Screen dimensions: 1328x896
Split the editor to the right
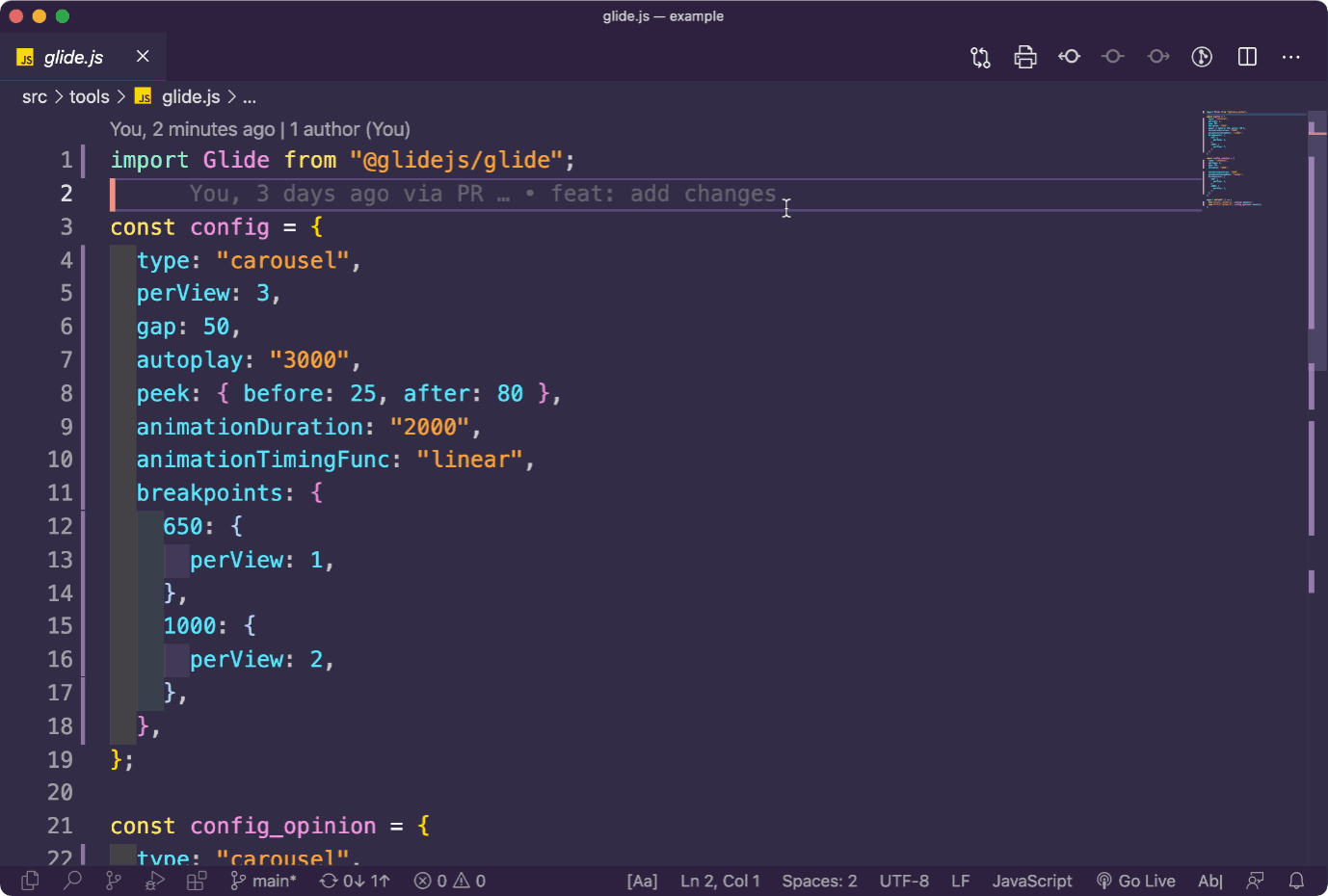(x=1247, y=57)
